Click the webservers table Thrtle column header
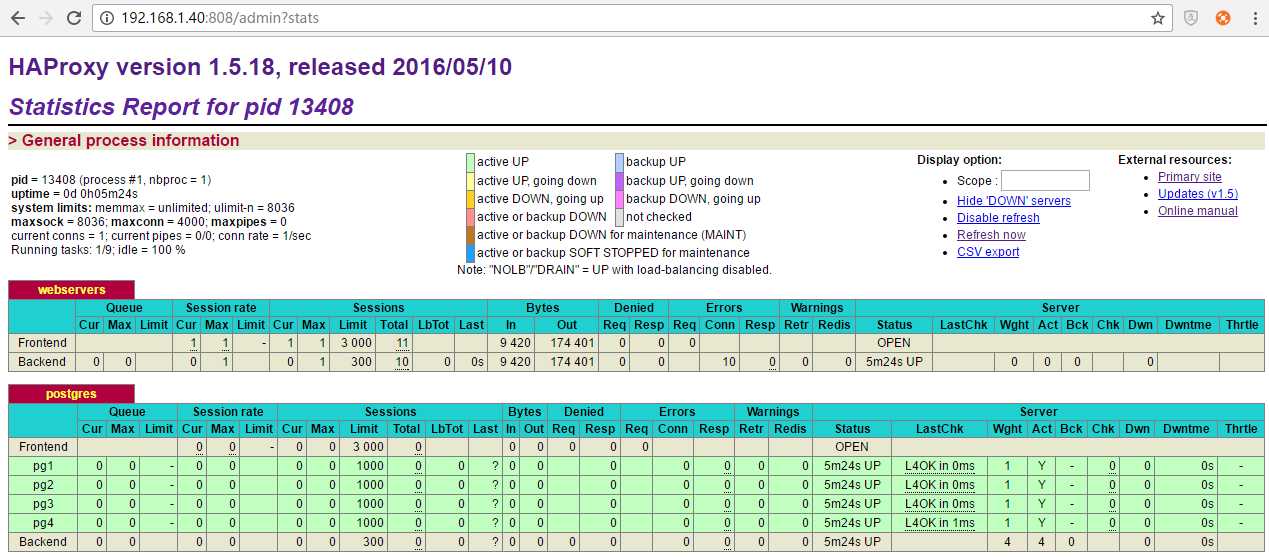The width and height of the screenshot is (1269, 557). coord(1241,324)
